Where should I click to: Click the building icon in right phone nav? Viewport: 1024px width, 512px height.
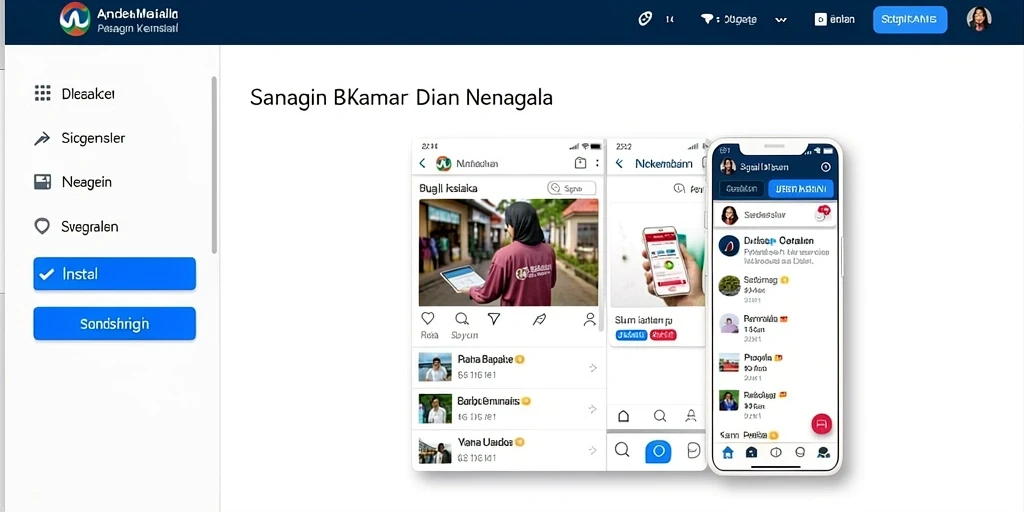click(x=752, y=453)
